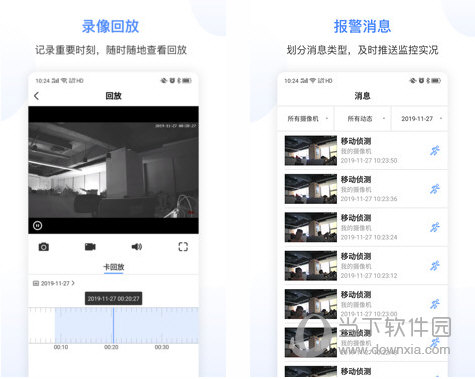Select 移动侦测 title of the 10:23:50 alert

point(356,141)
